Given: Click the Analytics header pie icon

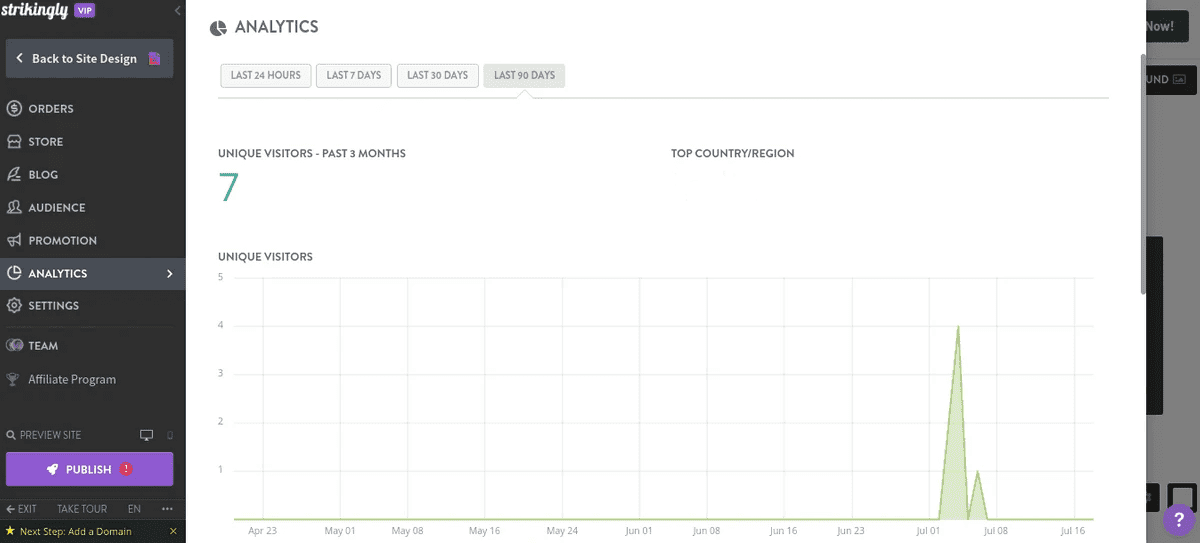Looking at the screenshot, I should (218, 28).
